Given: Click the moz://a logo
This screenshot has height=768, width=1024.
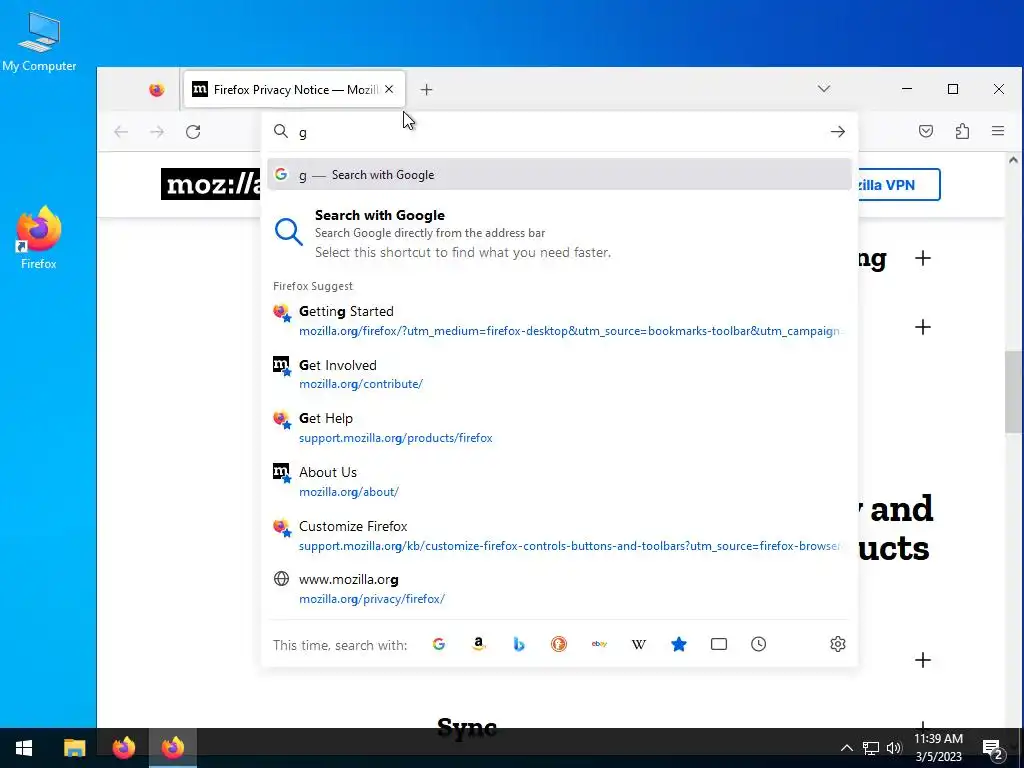Looking at the screenshot, I should coord(210,184).
